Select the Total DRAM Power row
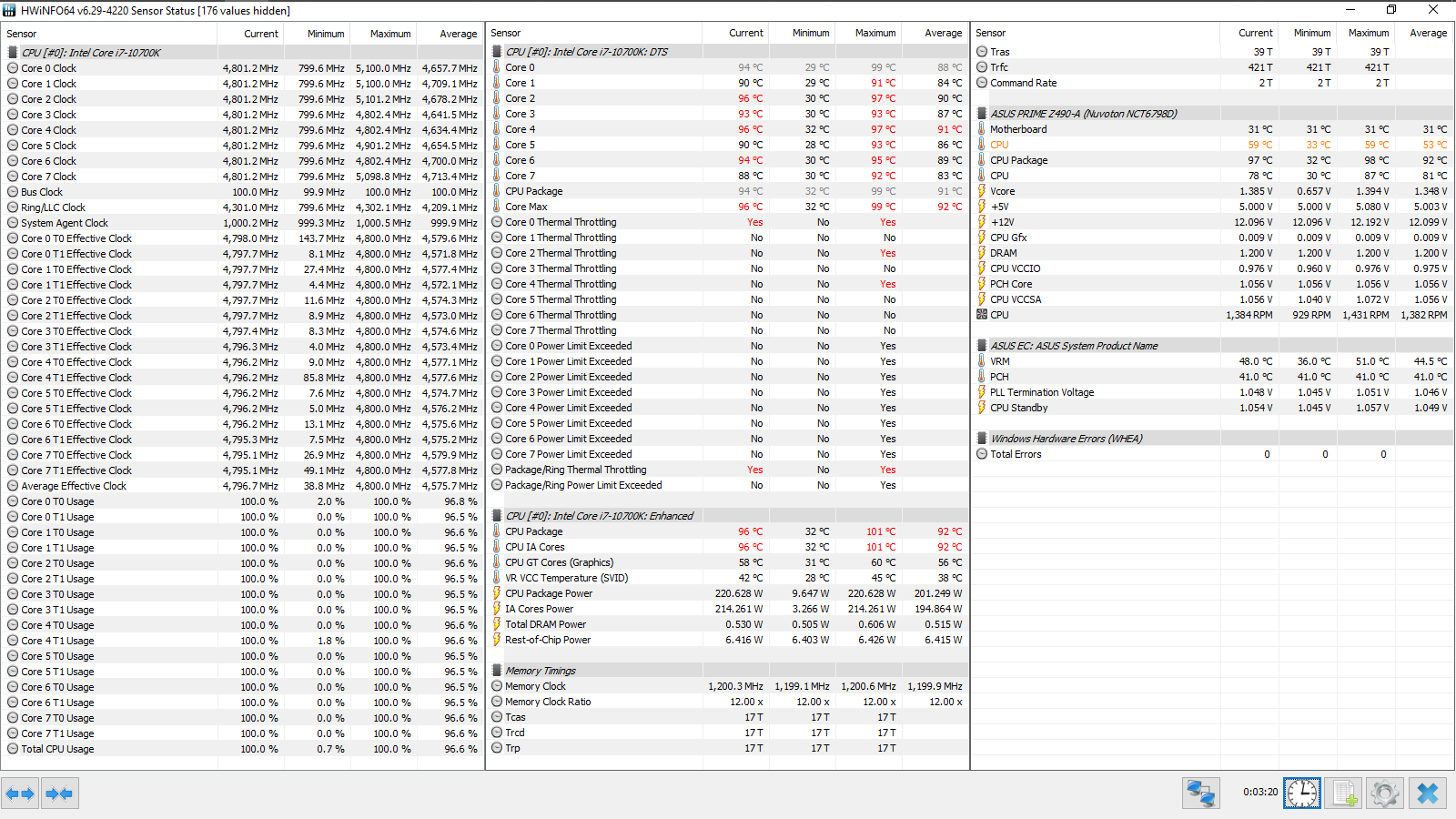The image size is (1456, 819). tap(728, 624)
